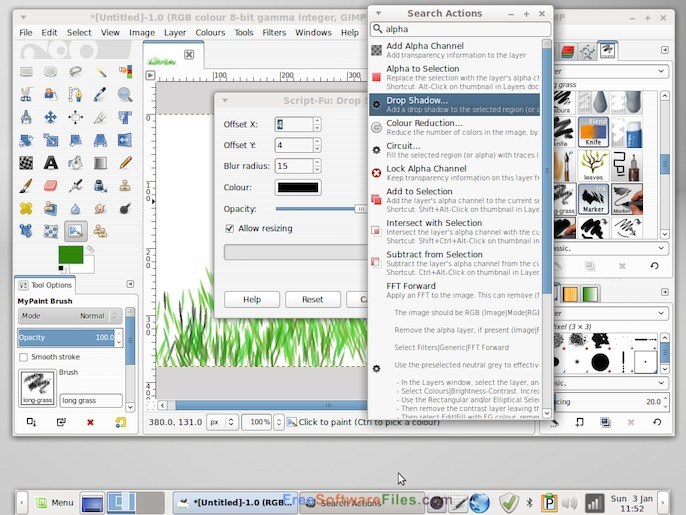Image resolution: width=686 pixels, height=515 pixels.
Task: Select the Colour Picker eyedropper tool
Action: tap(100, 94)
